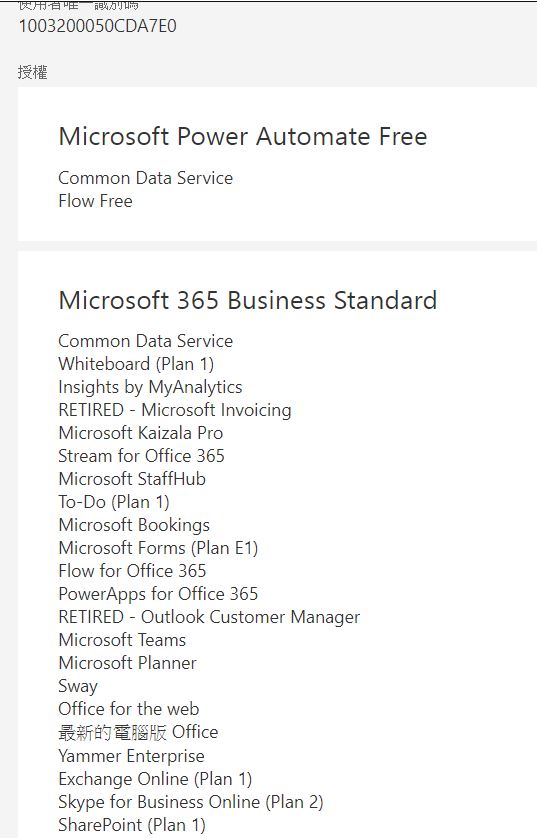Click Microsoft Bookings item
The height and width of the screenshot is (838, 537).
tap(134, 525)
